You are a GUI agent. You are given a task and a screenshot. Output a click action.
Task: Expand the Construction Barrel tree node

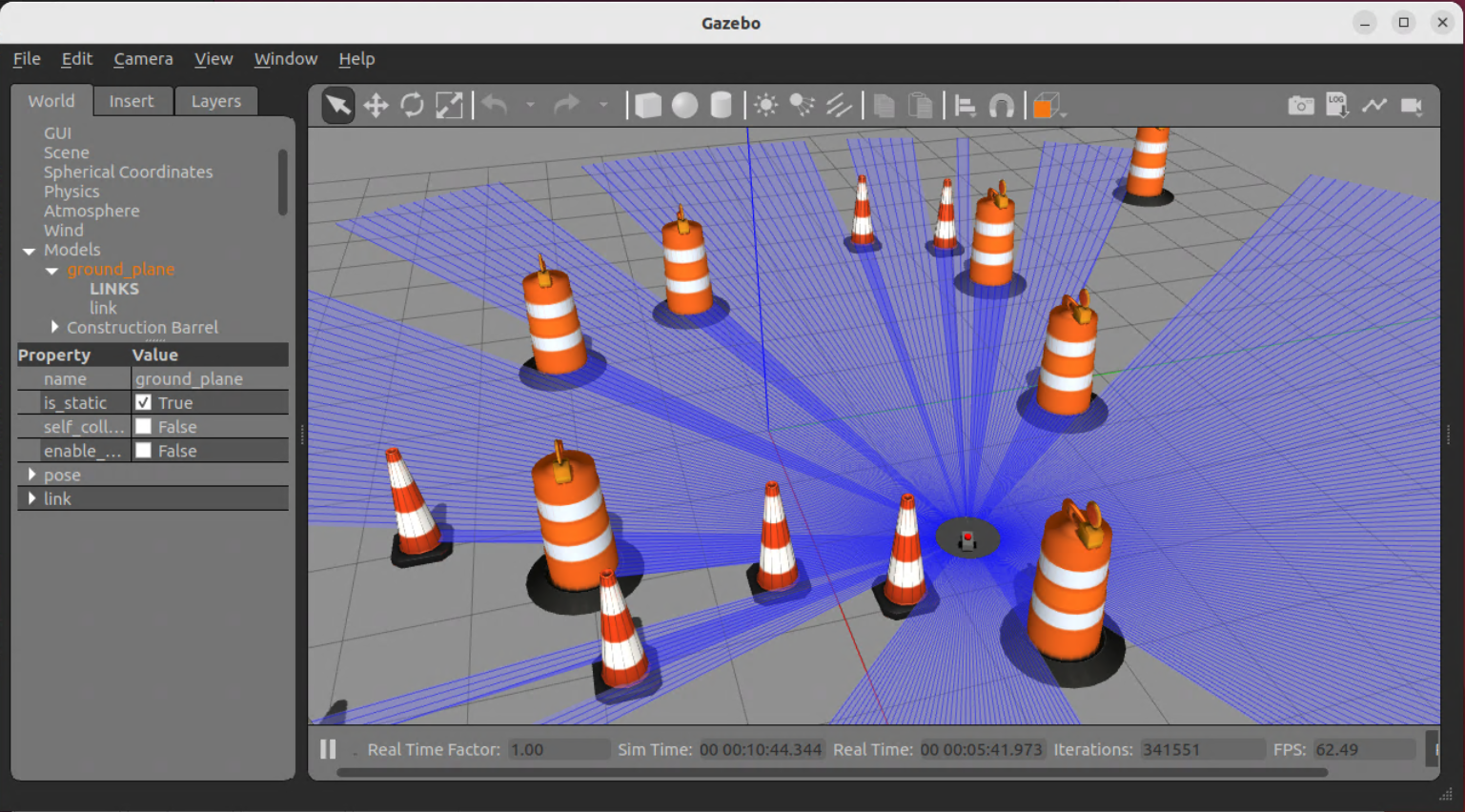tap(54, 327)
